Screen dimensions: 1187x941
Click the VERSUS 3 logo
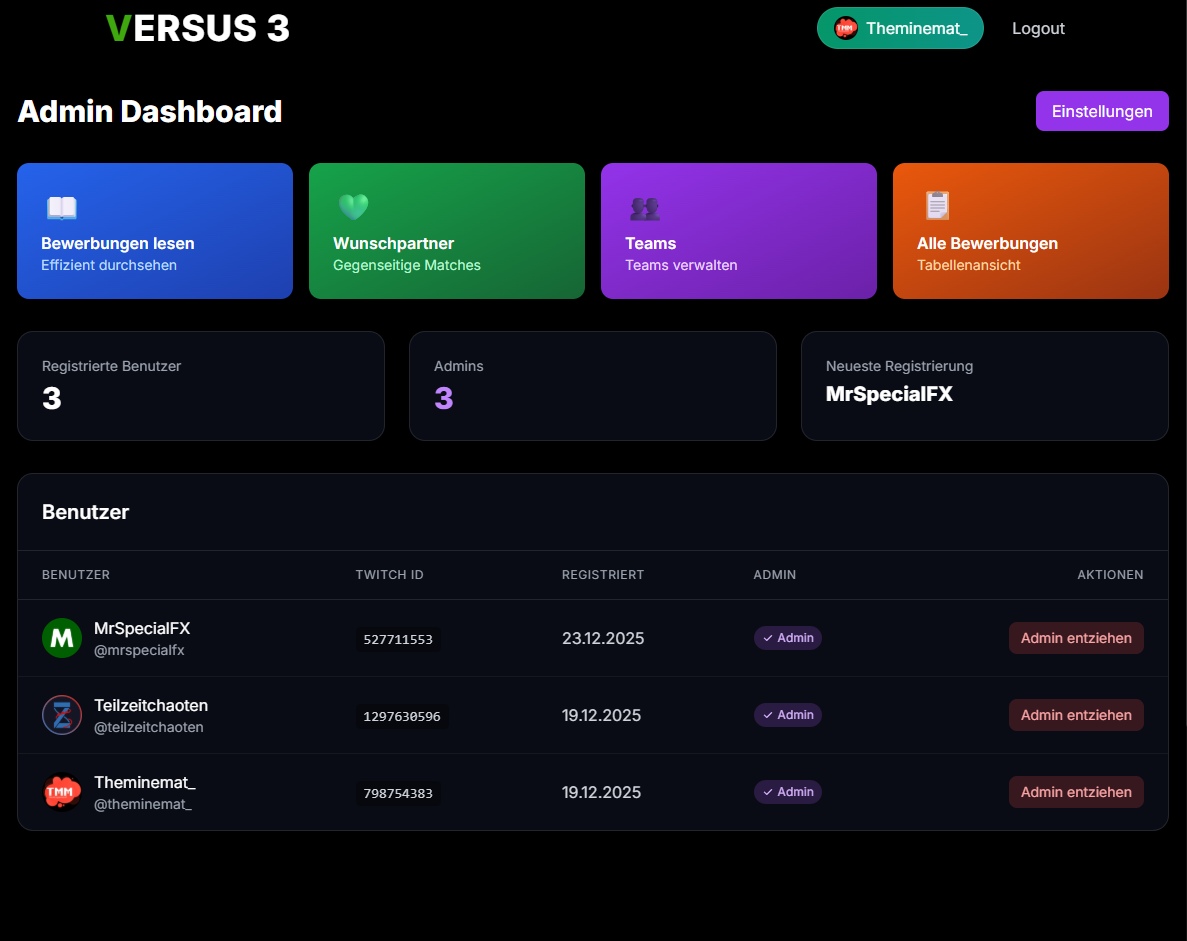click(197, 29)
